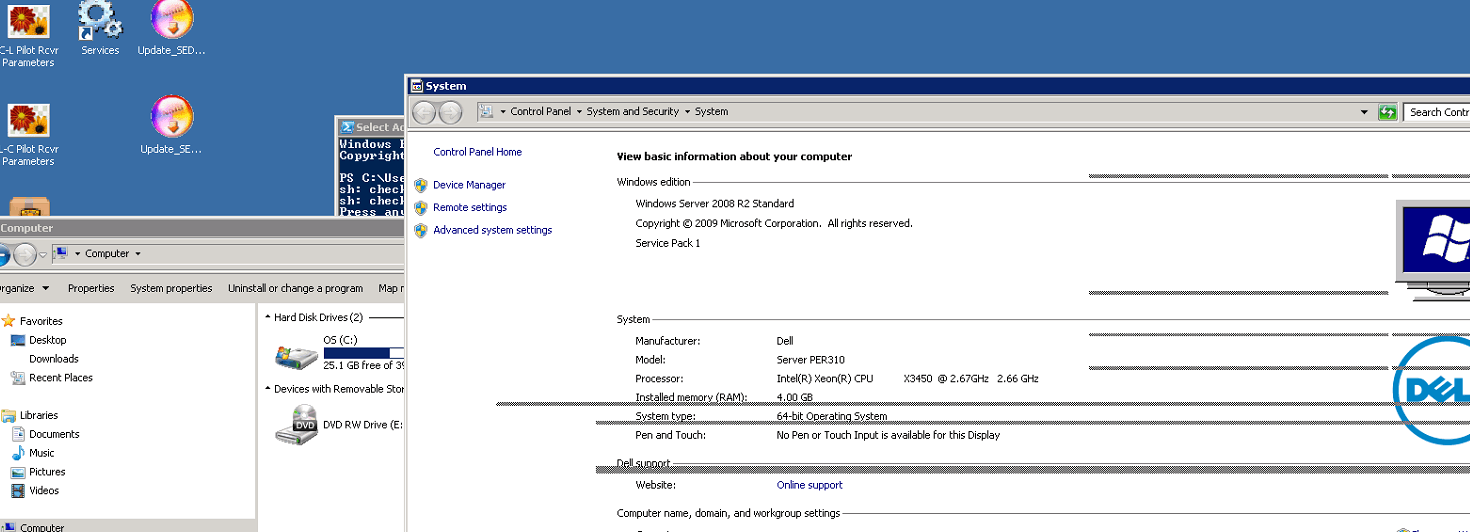Click the 'Server PER310' model value

(810, 360)
